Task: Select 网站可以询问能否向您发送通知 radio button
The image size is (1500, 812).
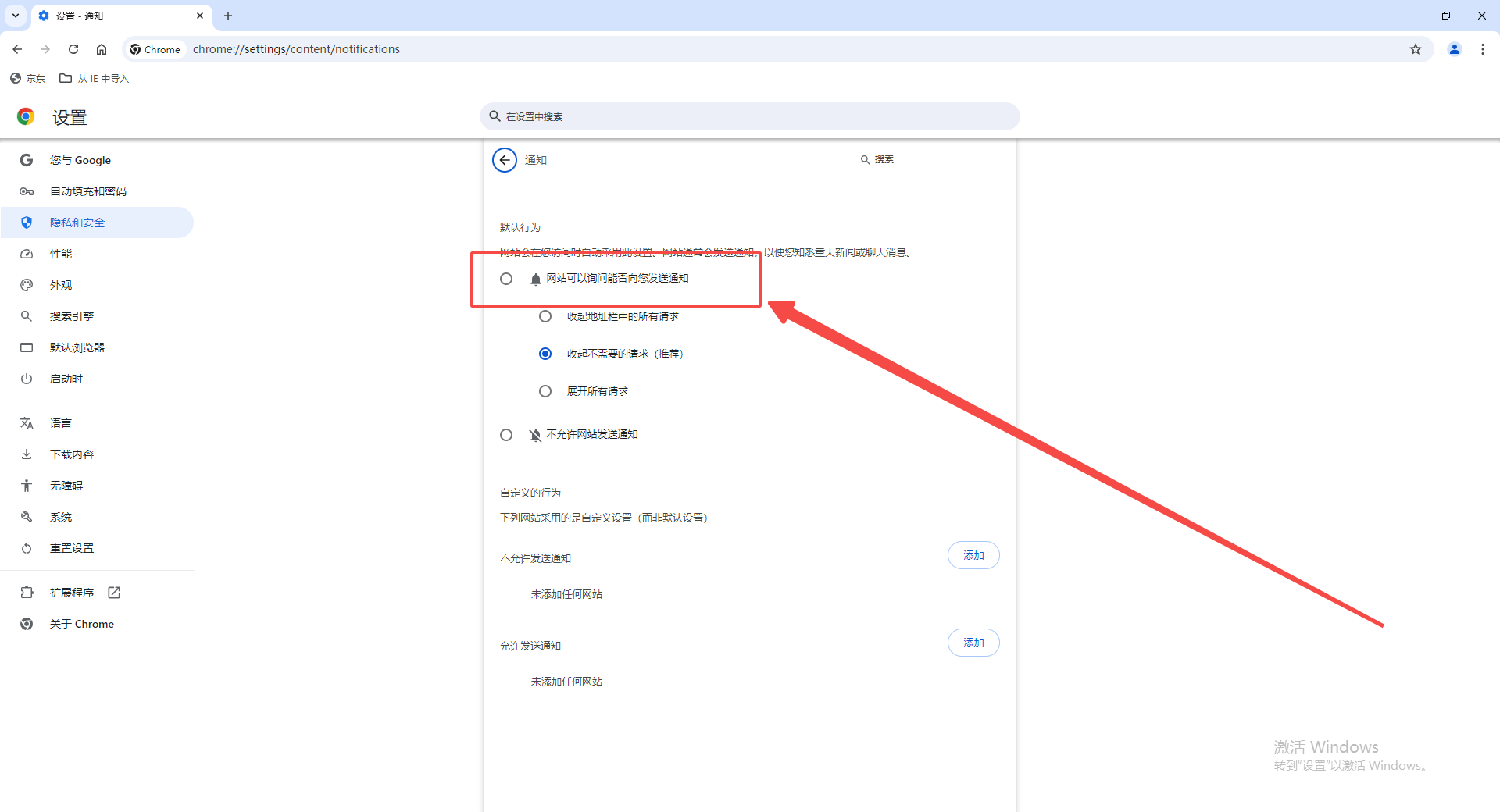Action: coord(506,279)
